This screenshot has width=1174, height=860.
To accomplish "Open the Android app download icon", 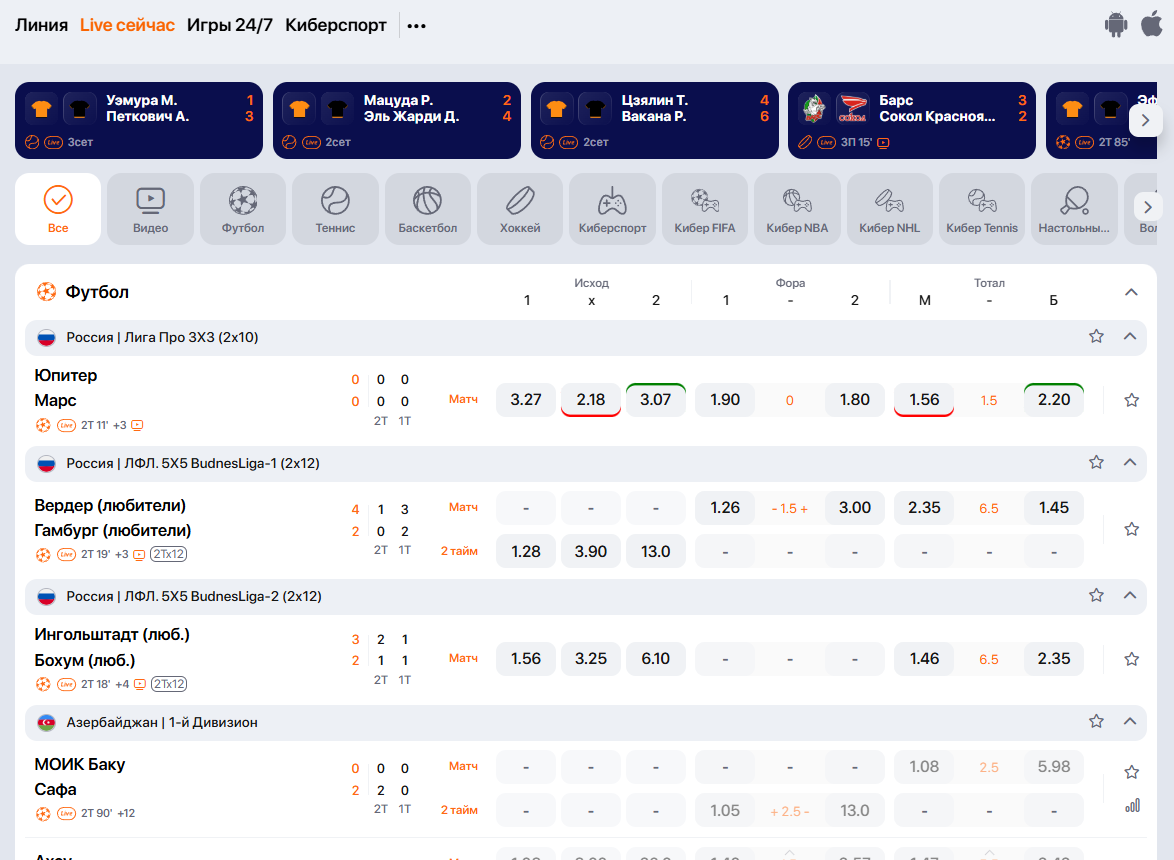I will coord(1116,25).
